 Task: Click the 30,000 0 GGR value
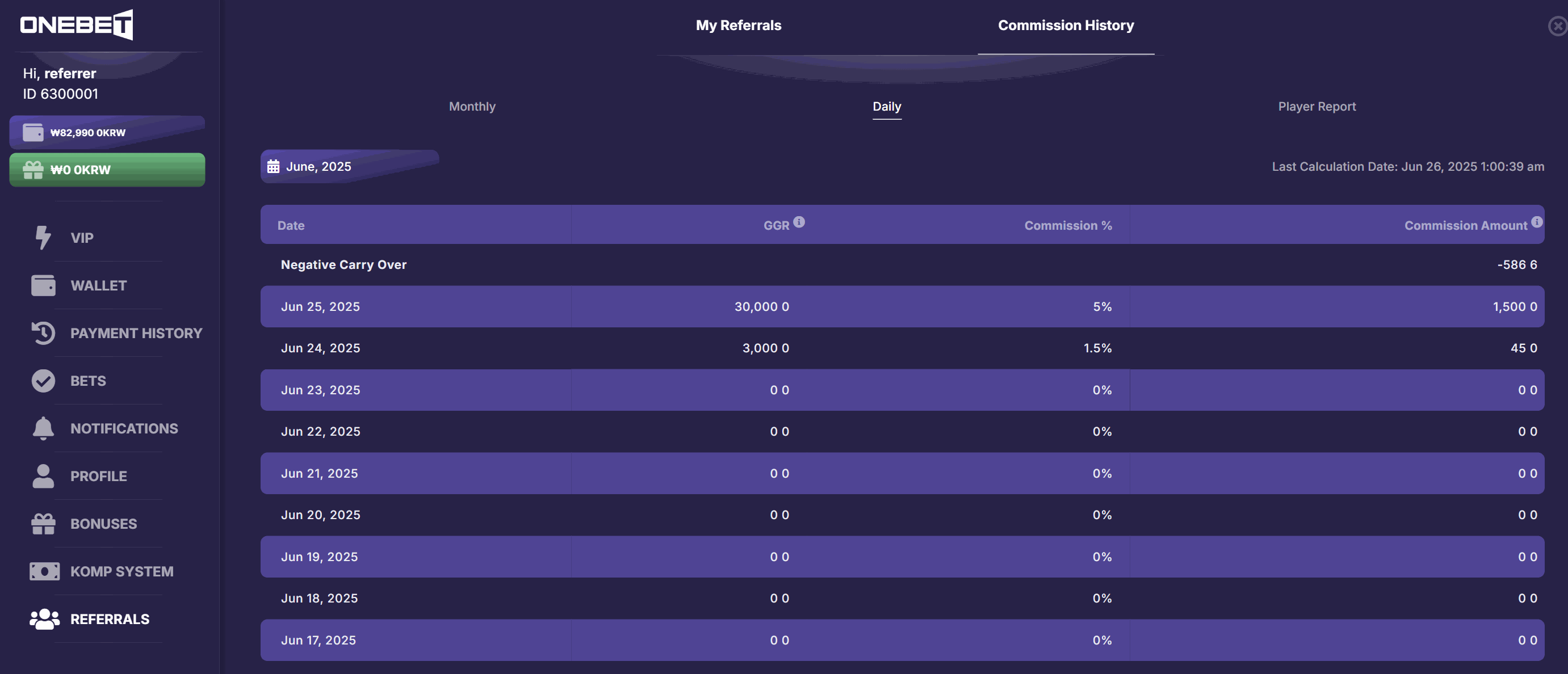point(761,306)
